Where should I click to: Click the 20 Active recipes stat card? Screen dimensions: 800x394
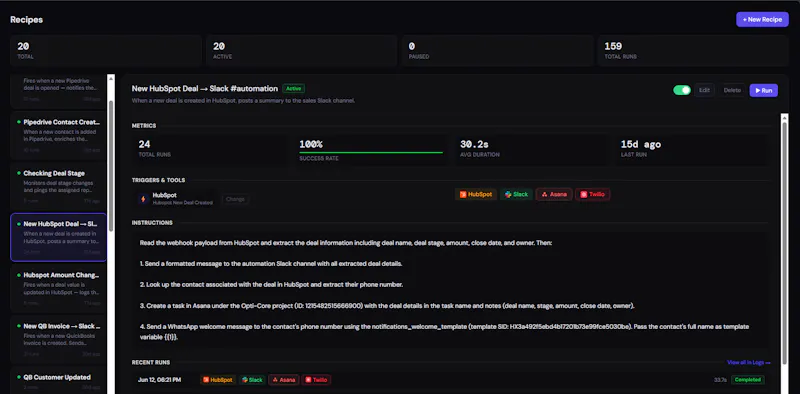302,51
